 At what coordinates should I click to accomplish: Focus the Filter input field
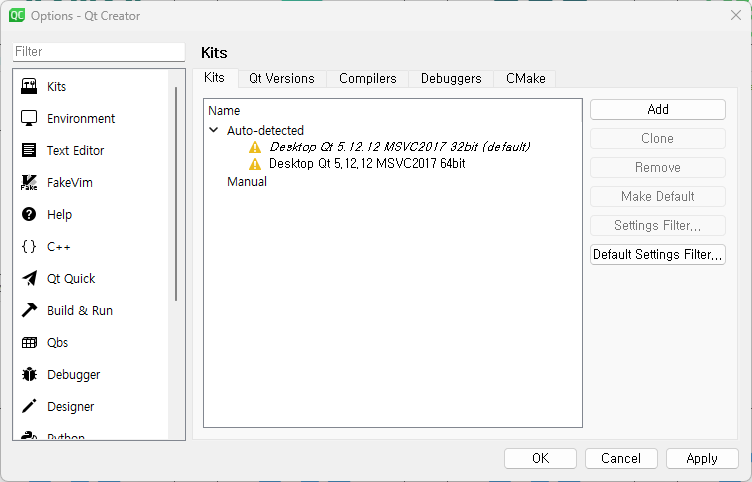[99, 52]
